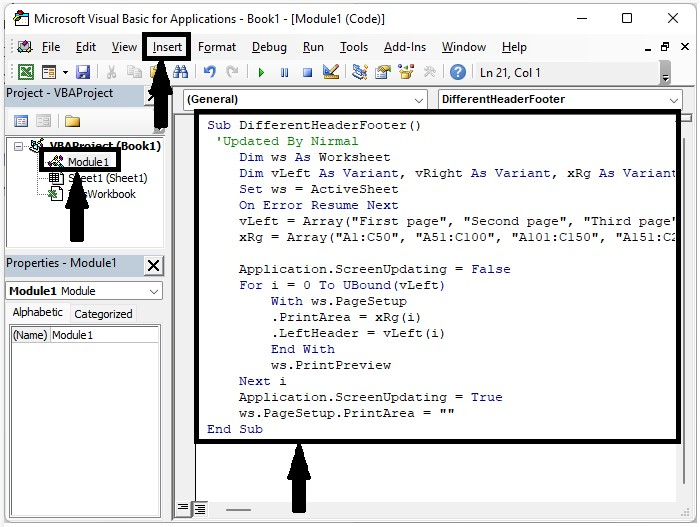Select ThisWorkbook in project tree

coord(102,194)
